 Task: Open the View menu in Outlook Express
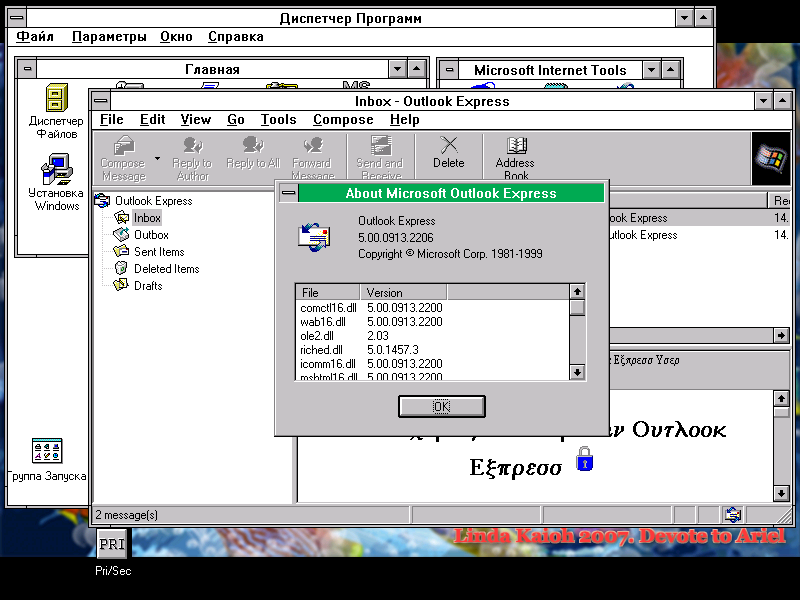195,119
